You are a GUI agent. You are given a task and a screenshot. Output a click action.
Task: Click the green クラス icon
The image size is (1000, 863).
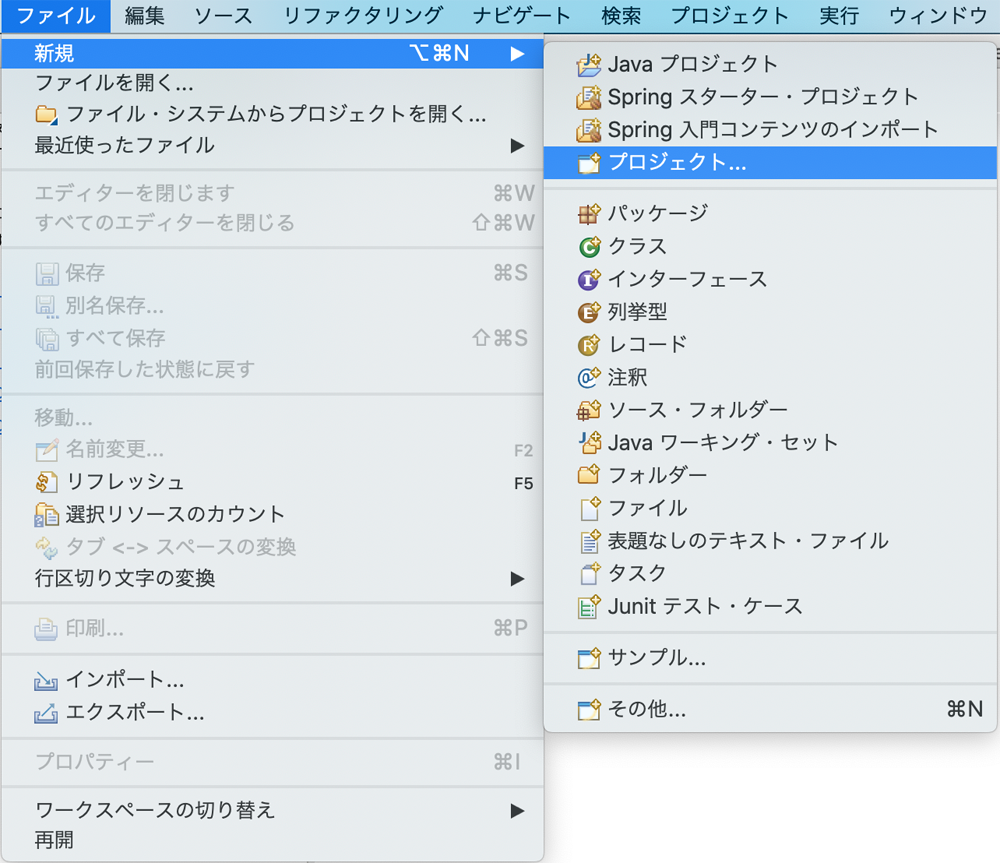click(x=589, y=246)
